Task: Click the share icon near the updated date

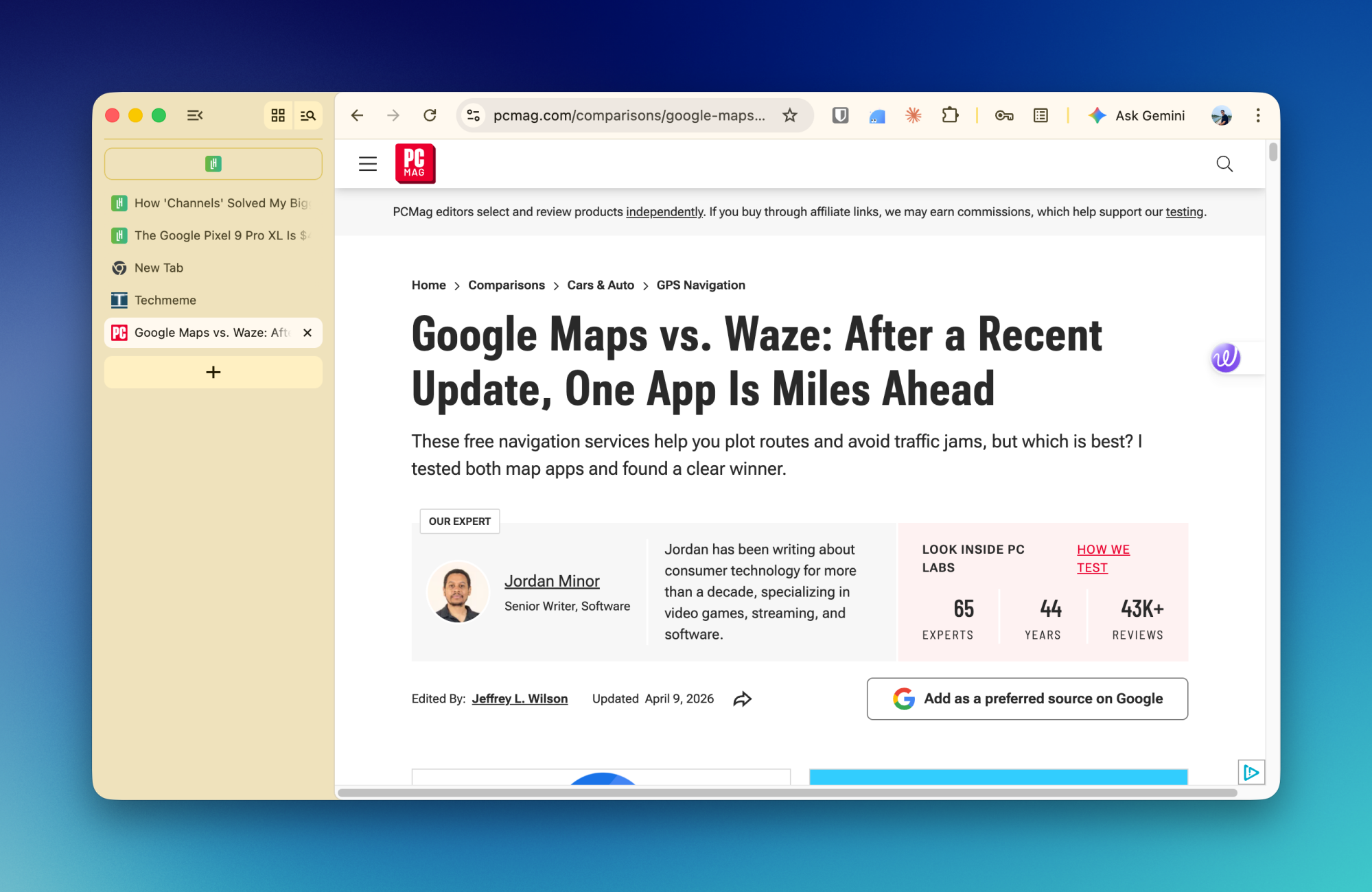Action: [742, 699]
